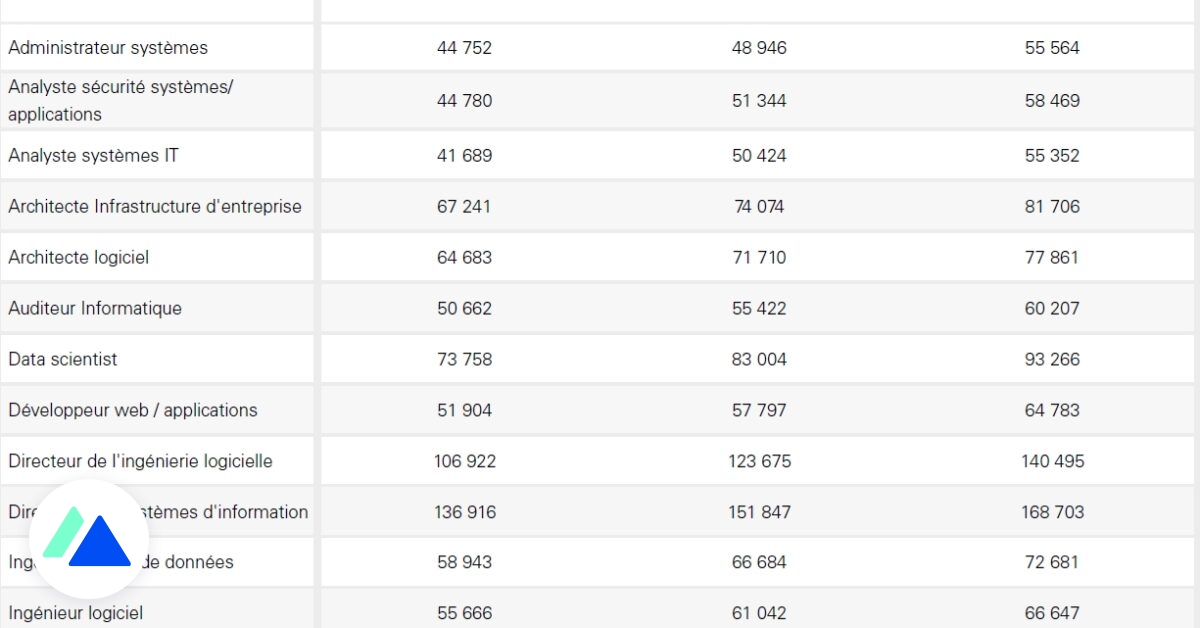The image size is (1200, 628).
Task: Click the Auditeur Informatique row label
Action: [x=95, y=309]
